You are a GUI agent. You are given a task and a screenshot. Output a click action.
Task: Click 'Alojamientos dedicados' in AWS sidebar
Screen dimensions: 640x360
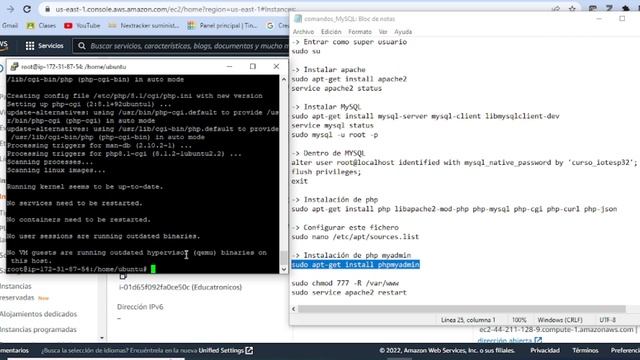38,314
